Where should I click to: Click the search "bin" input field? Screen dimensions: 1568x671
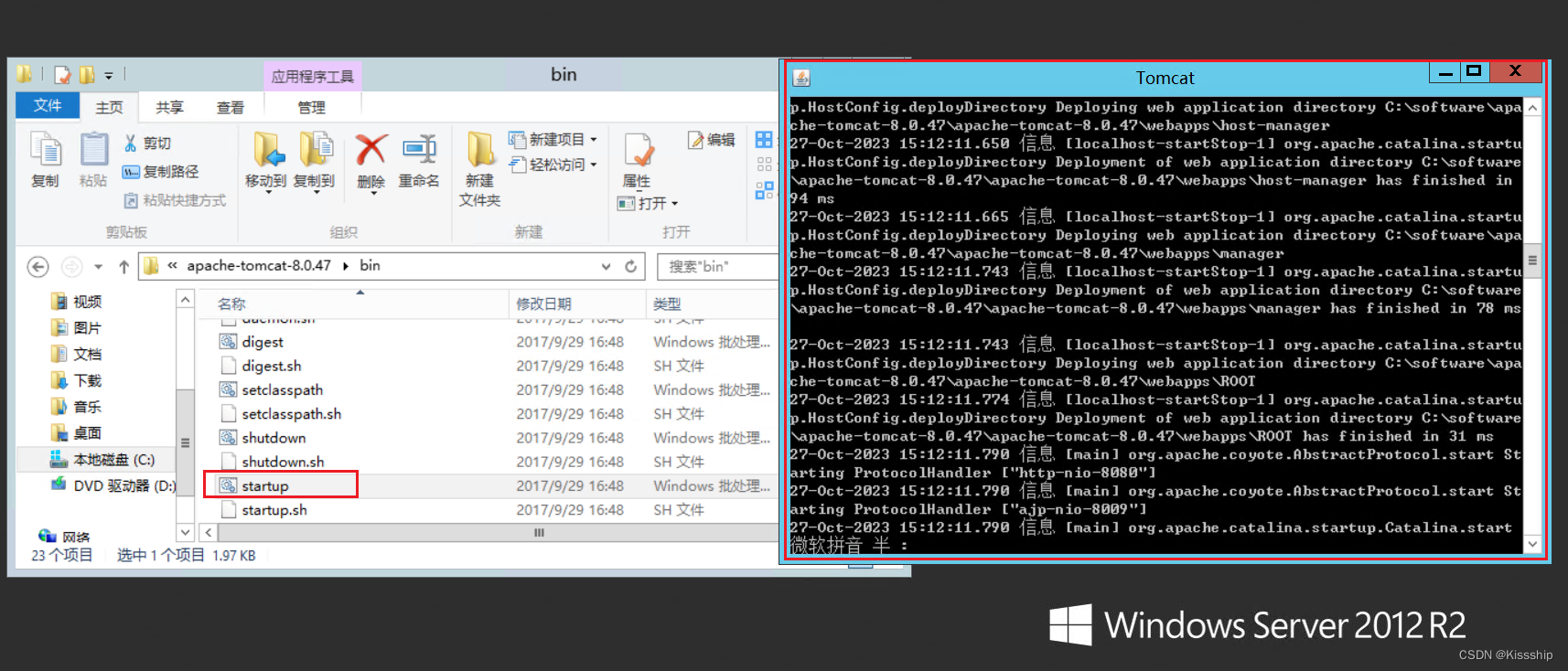point(716,266)
